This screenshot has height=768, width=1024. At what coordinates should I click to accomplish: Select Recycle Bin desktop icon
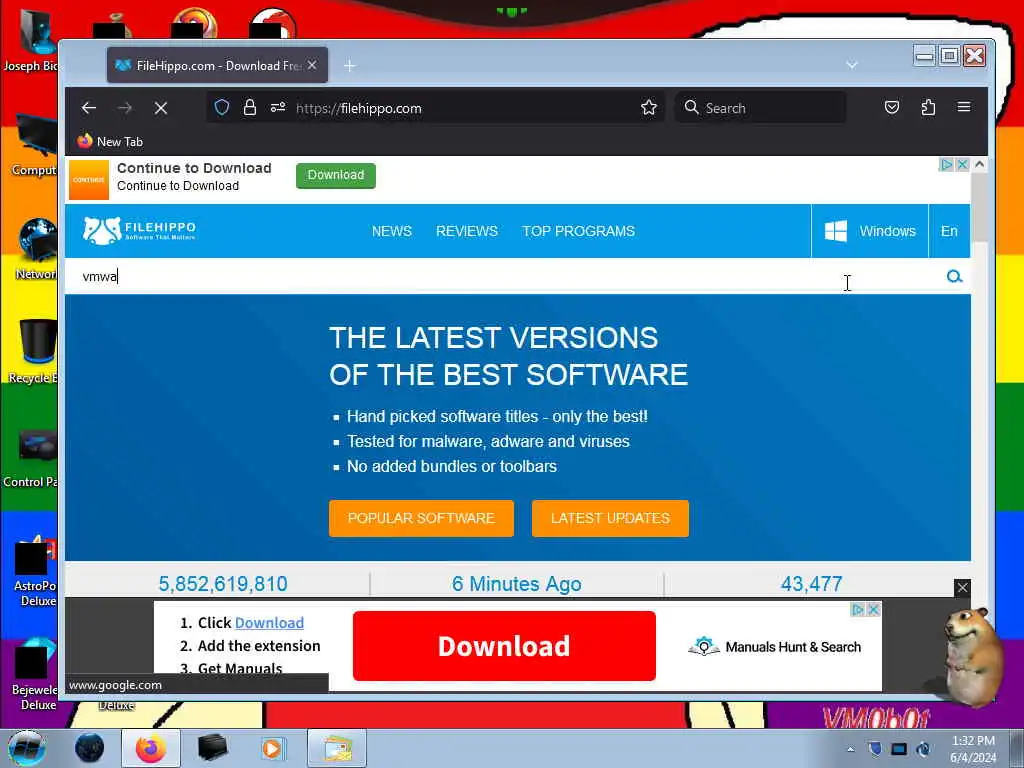tap(33, 351)
